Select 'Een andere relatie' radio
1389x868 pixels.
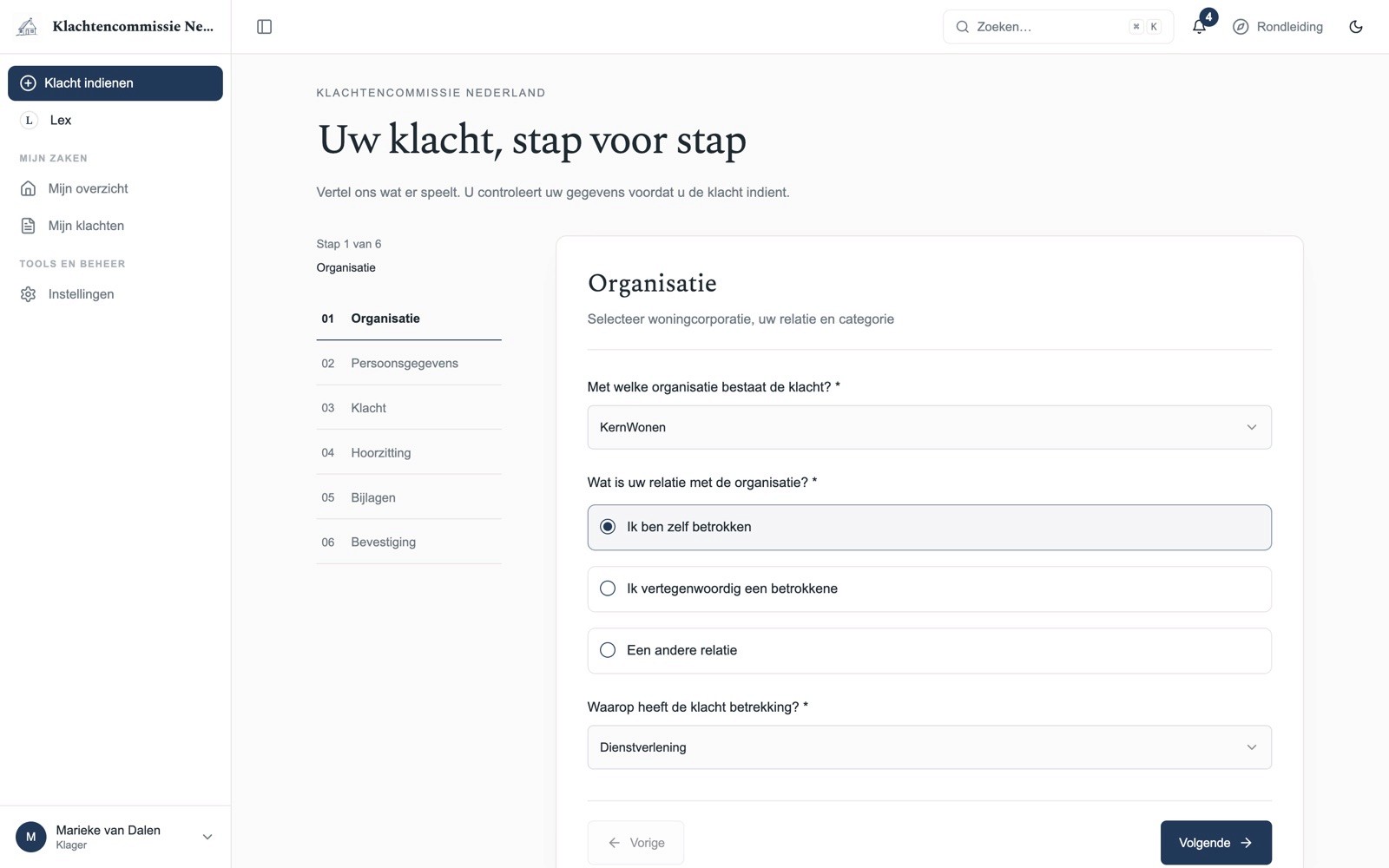(608, 650)
